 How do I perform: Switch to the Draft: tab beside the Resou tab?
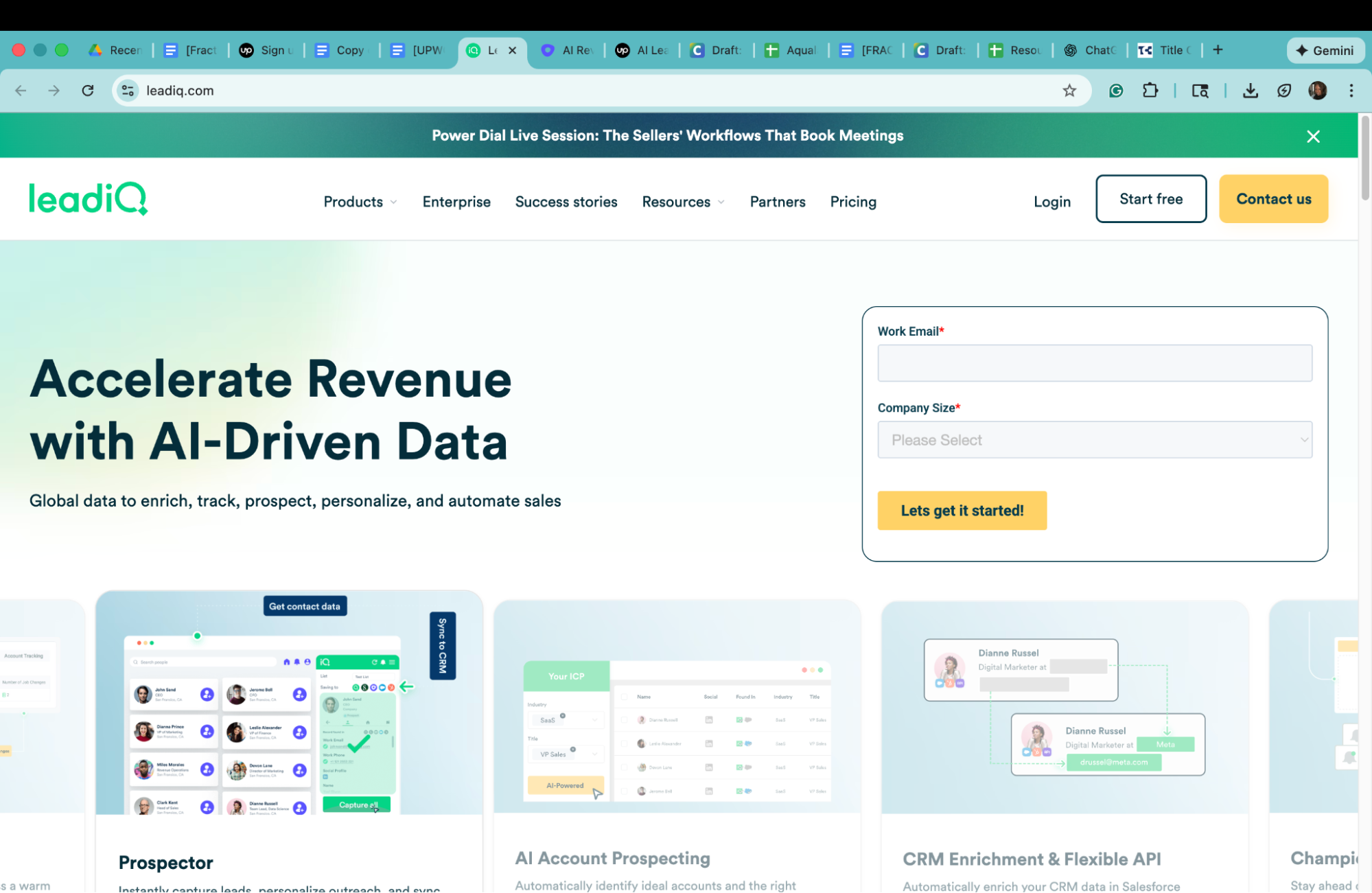tap(940, 50)
